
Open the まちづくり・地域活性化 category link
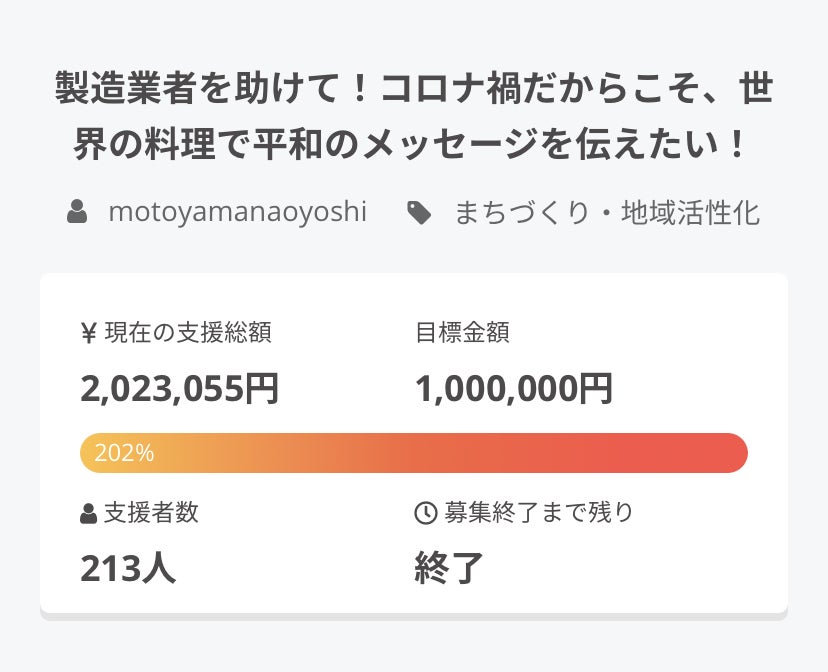tap(606, 212)
